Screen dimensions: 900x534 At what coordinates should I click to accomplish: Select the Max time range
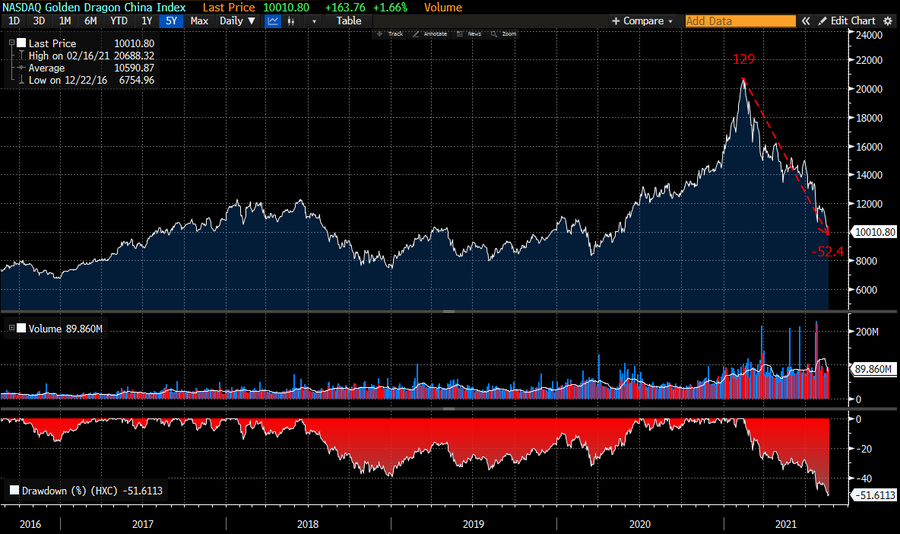tap(199, 21)
